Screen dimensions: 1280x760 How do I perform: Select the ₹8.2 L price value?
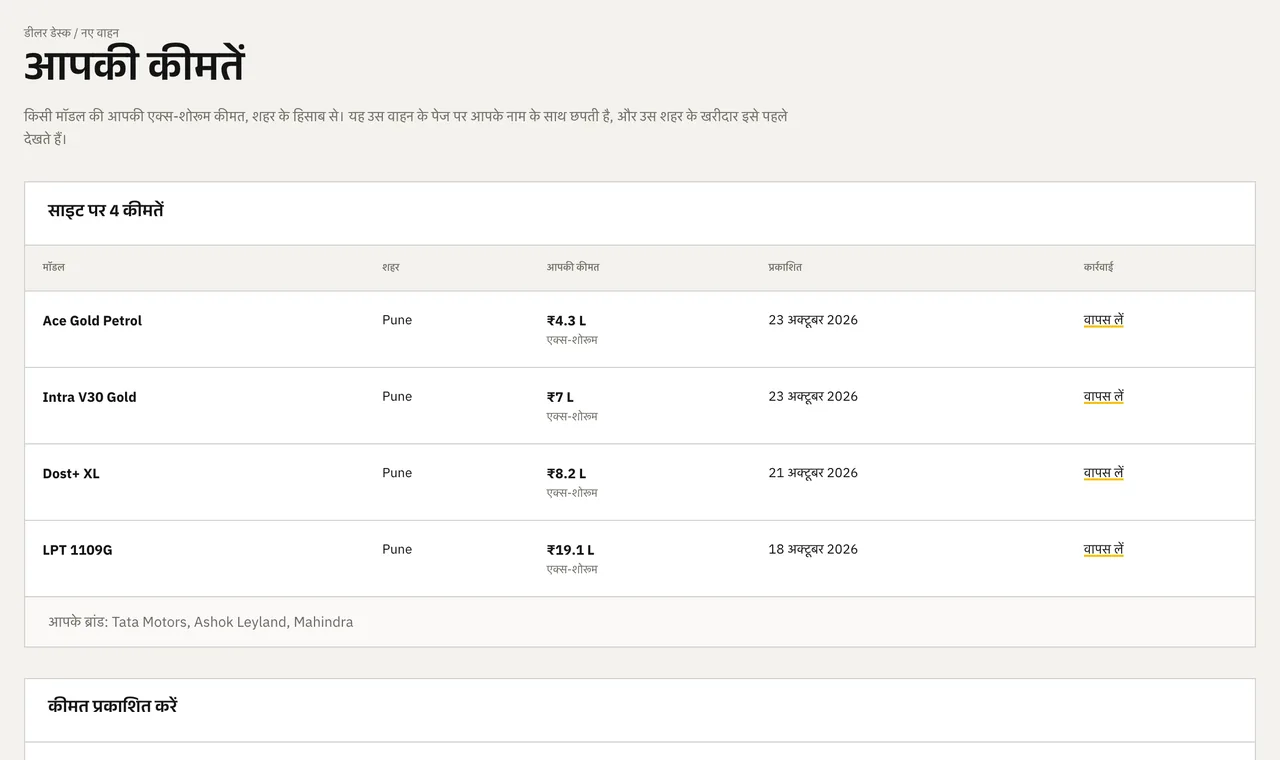pyautogui.click(x=566, y=474)
